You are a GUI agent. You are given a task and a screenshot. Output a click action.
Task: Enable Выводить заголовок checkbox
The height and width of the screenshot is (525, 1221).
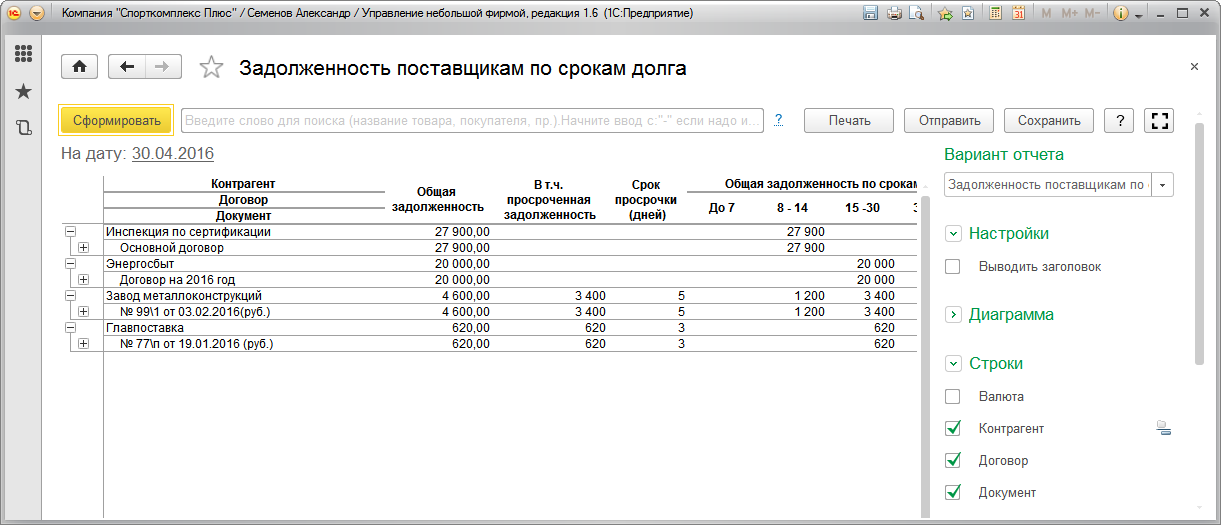coord(953,267)
